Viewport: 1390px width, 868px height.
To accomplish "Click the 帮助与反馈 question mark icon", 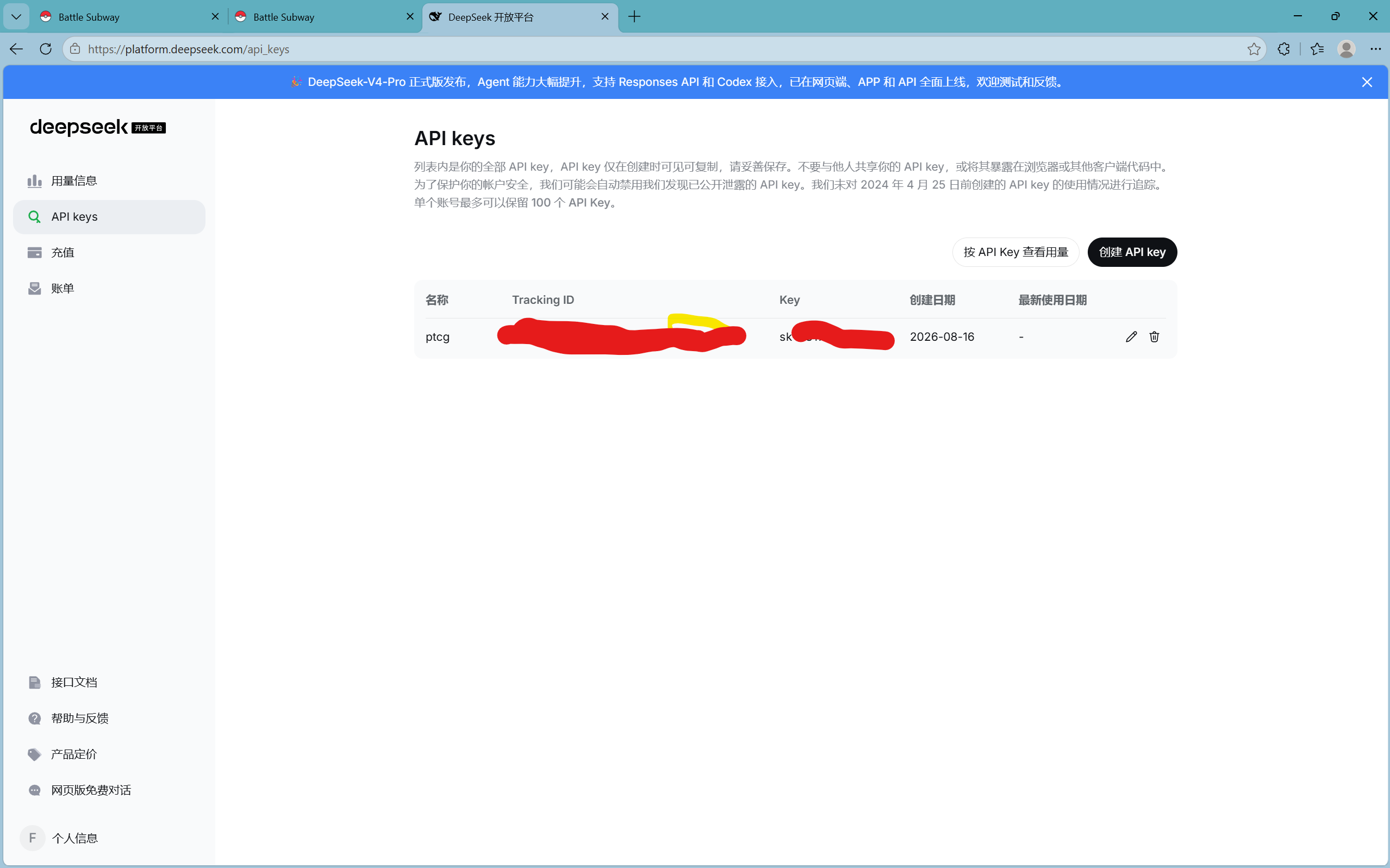I will (x=34, y=719).
